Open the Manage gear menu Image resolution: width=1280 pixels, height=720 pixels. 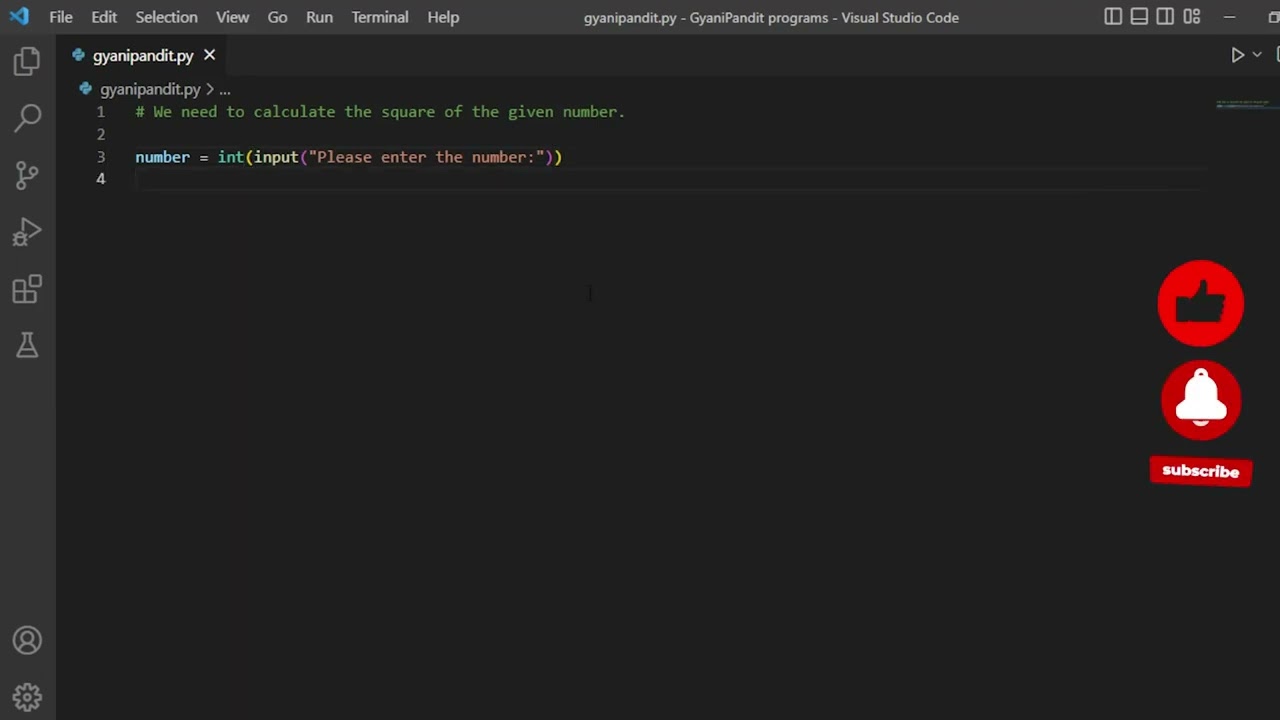coord(27,697)
